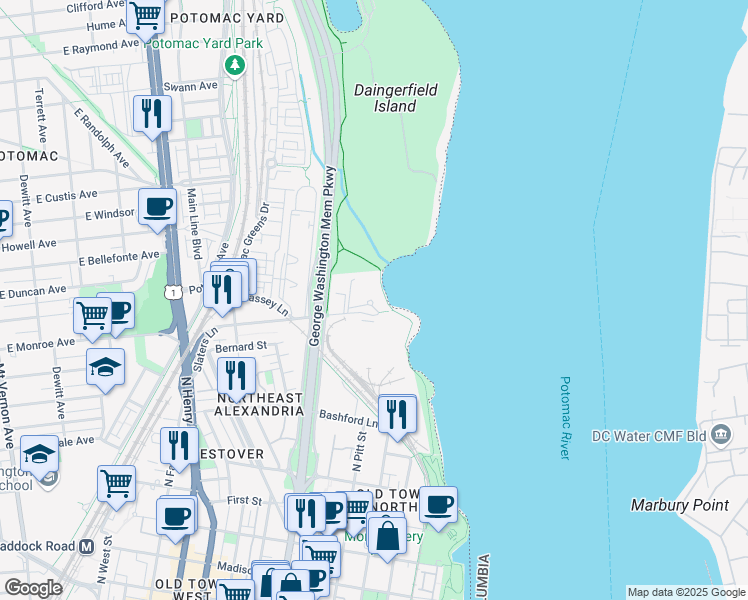Click the Potomac River label

click(565, 418)
